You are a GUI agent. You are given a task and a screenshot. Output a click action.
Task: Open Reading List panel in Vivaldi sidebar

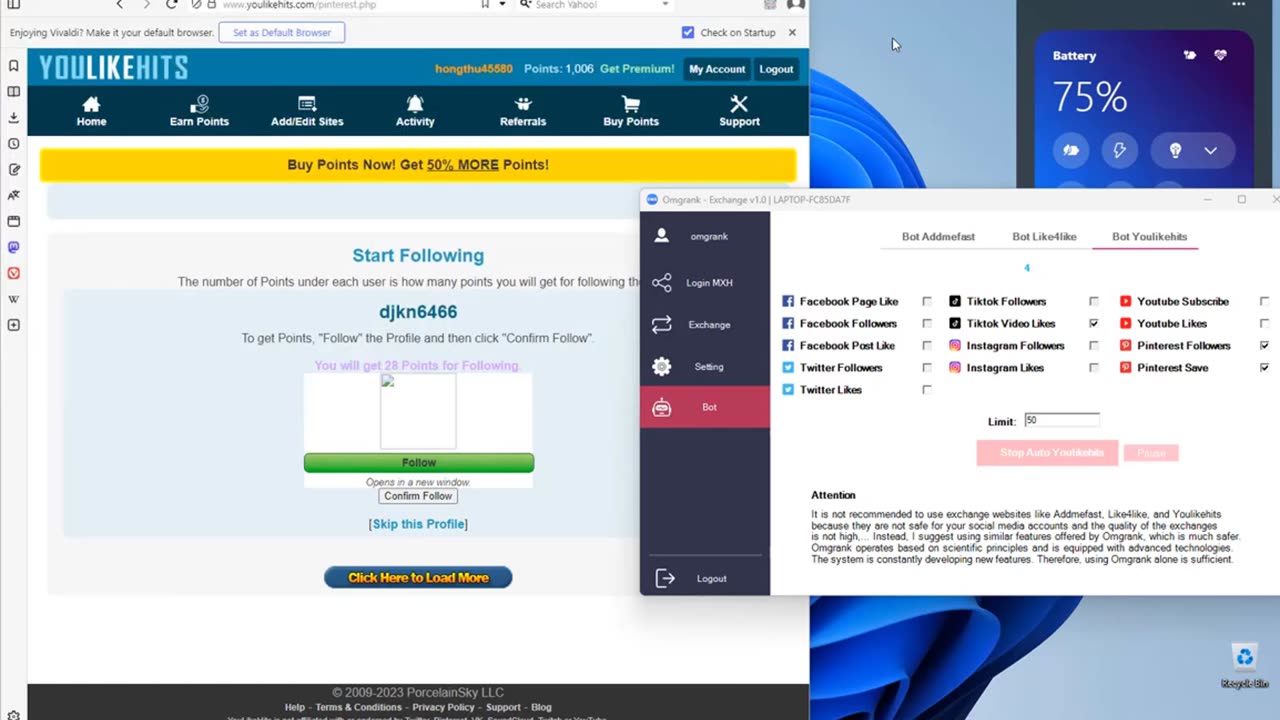pos(13,92)
